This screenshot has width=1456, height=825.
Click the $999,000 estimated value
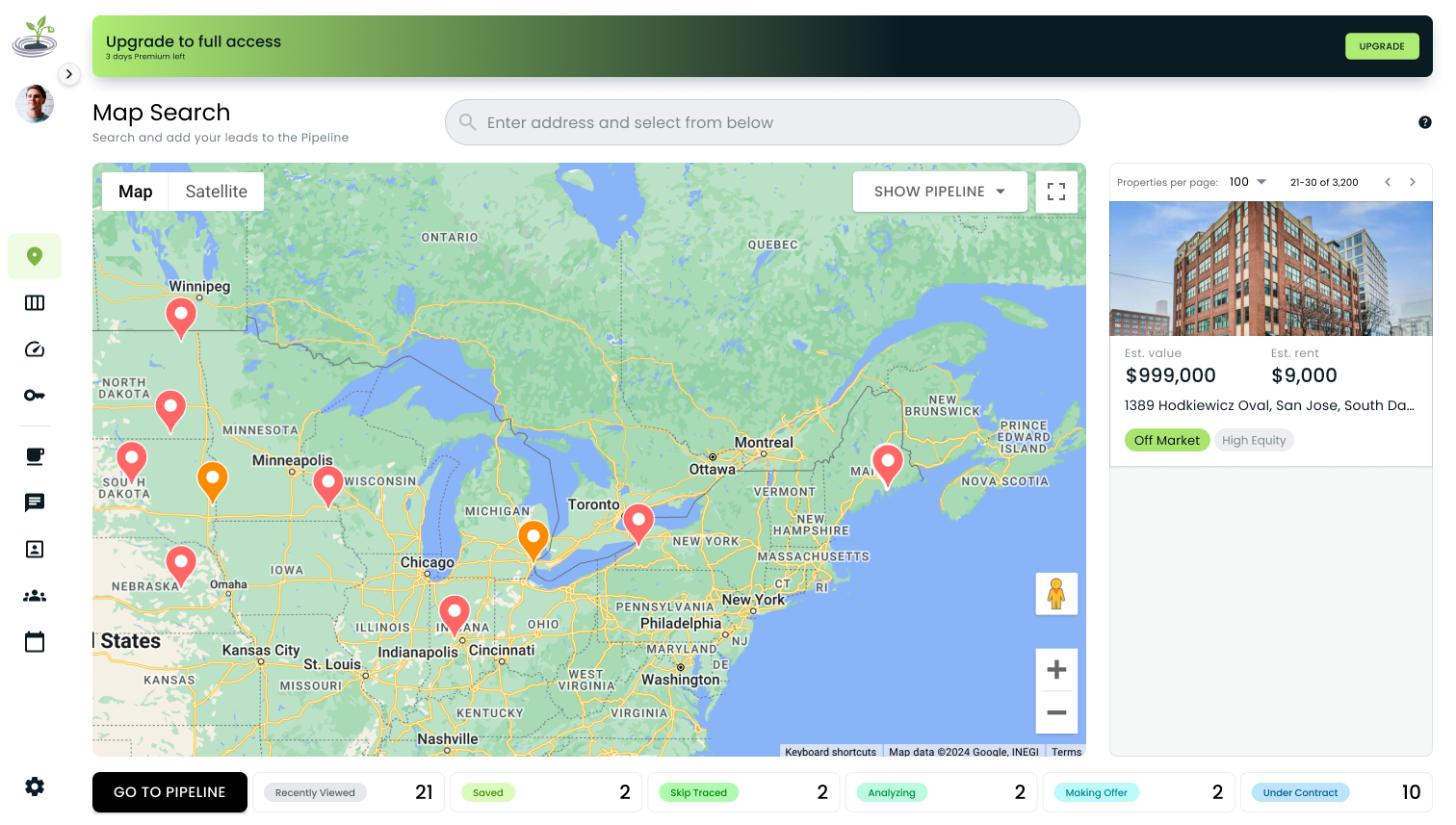click(1171, 375)
